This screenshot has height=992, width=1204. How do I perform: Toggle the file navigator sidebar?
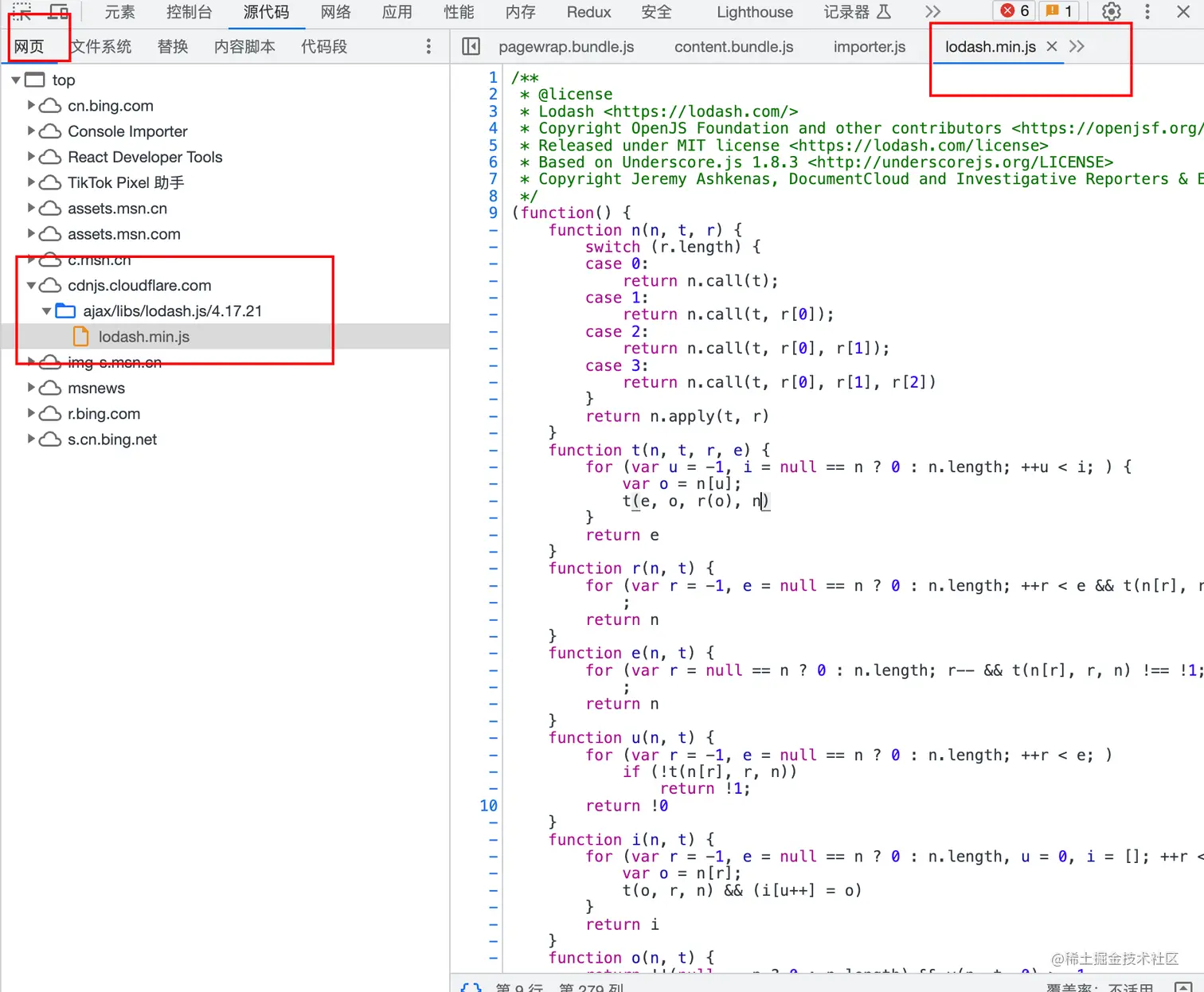(471, 46)
